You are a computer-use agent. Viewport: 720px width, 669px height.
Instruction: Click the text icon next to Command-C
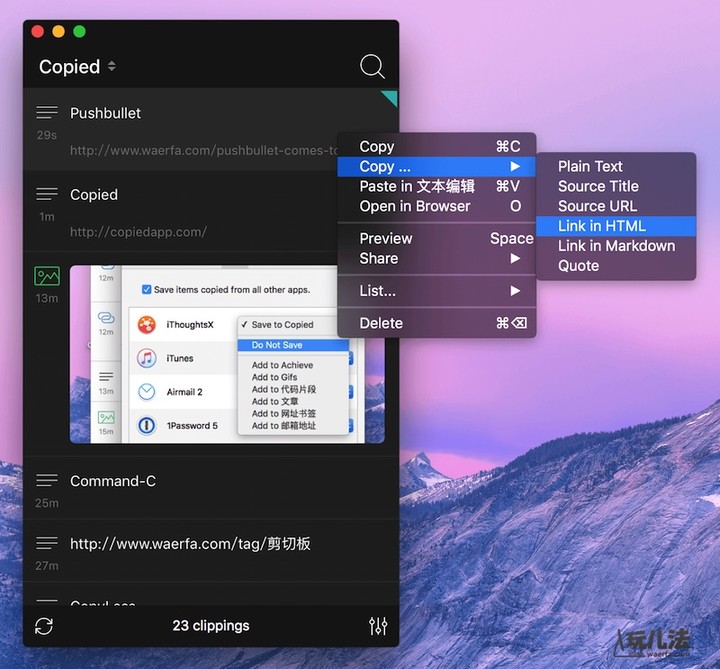click(47, 480)
